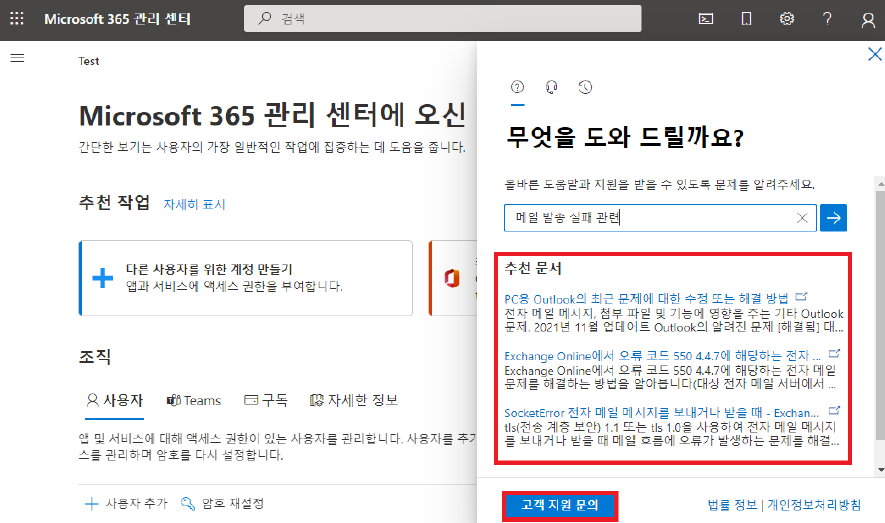Click scrollbar up arrow in help panel
Image resolution: width=885 pixels, height=523 pixels.
click(880, 184)
